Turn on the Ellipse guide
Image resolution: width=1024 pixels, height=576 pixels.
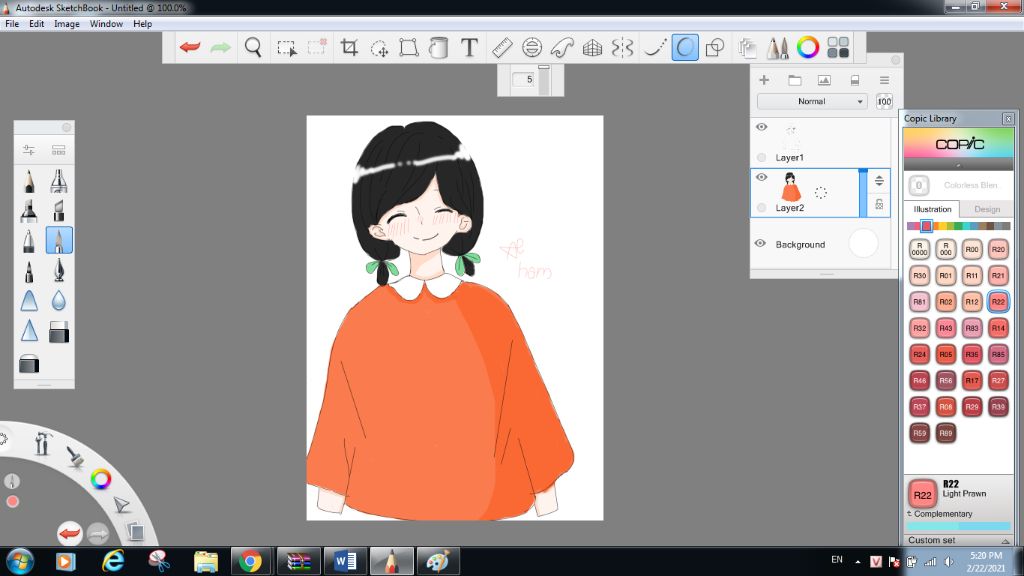[532, 48]
